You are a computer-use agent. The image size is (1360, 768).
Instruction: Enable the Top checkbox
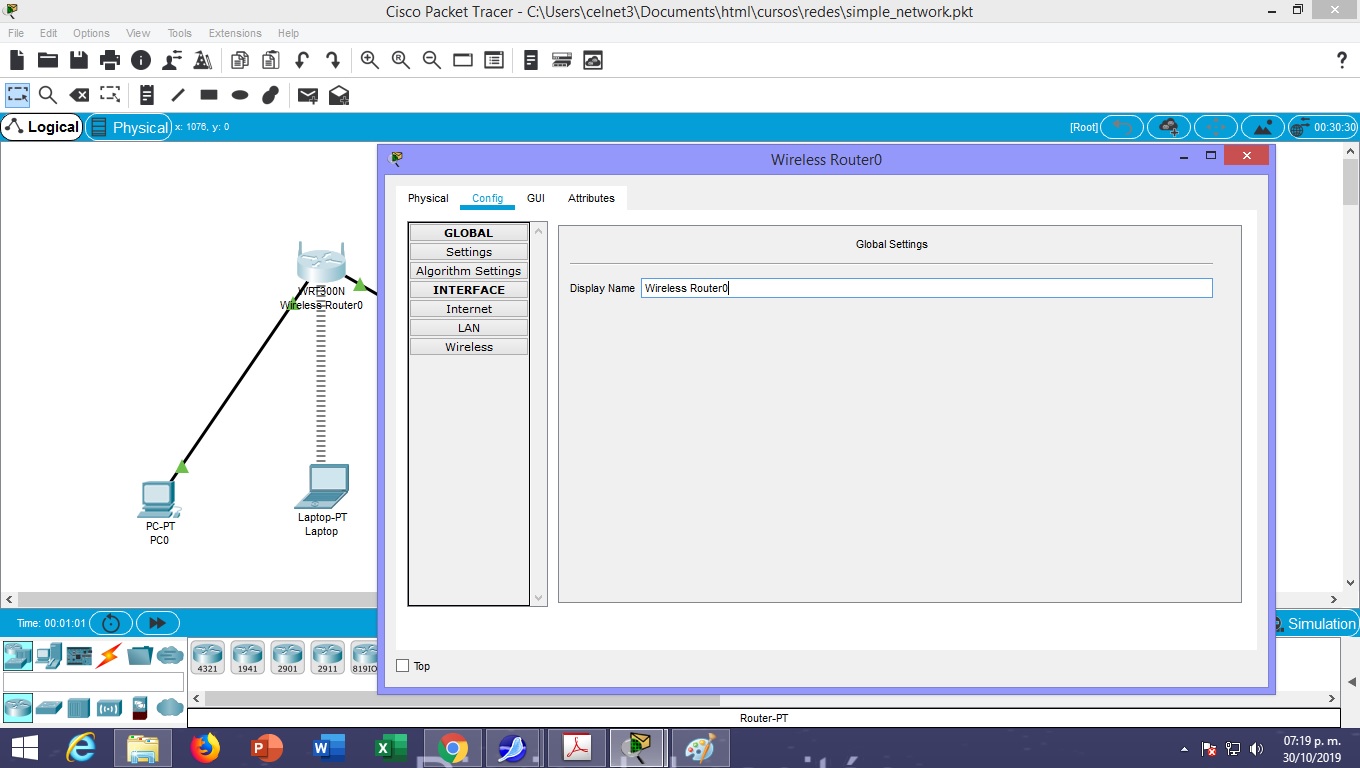(x=403, y=666)
